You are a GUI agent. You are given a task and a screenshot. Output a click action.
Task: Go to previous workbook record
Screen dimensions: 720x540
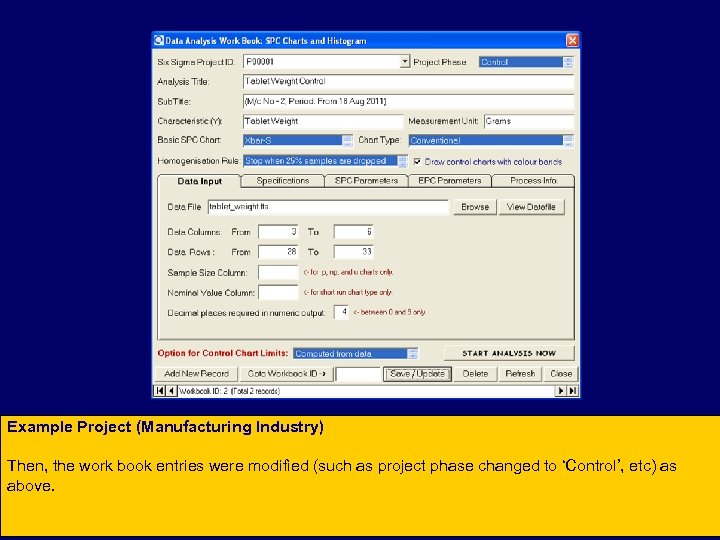click(171, 391)
